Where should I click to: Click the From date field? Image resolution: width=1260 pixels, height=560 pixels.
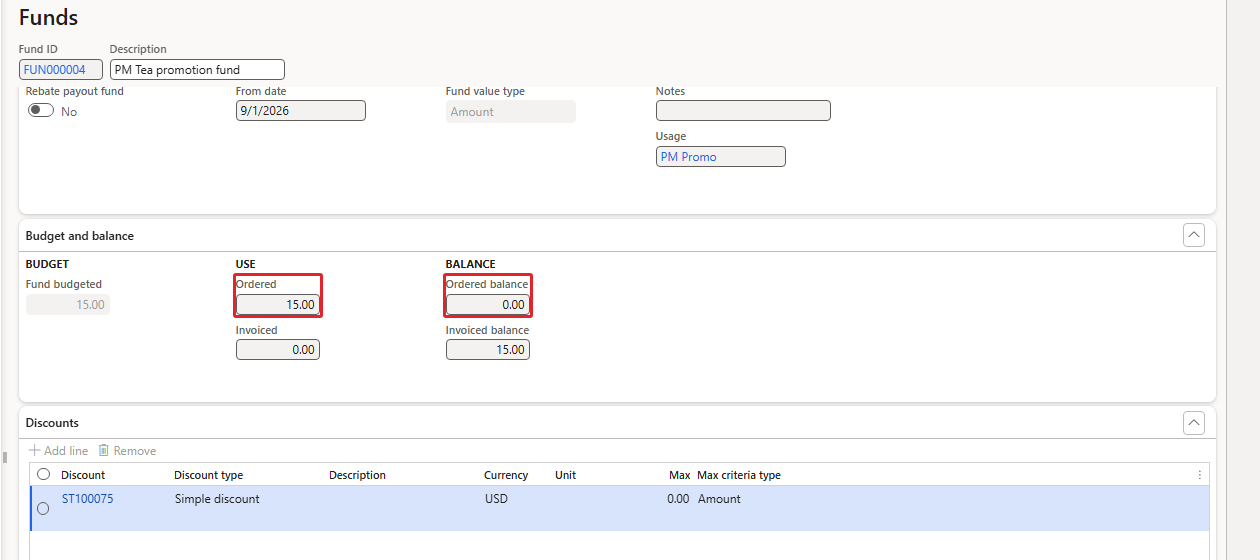click(x=301, y=111)
